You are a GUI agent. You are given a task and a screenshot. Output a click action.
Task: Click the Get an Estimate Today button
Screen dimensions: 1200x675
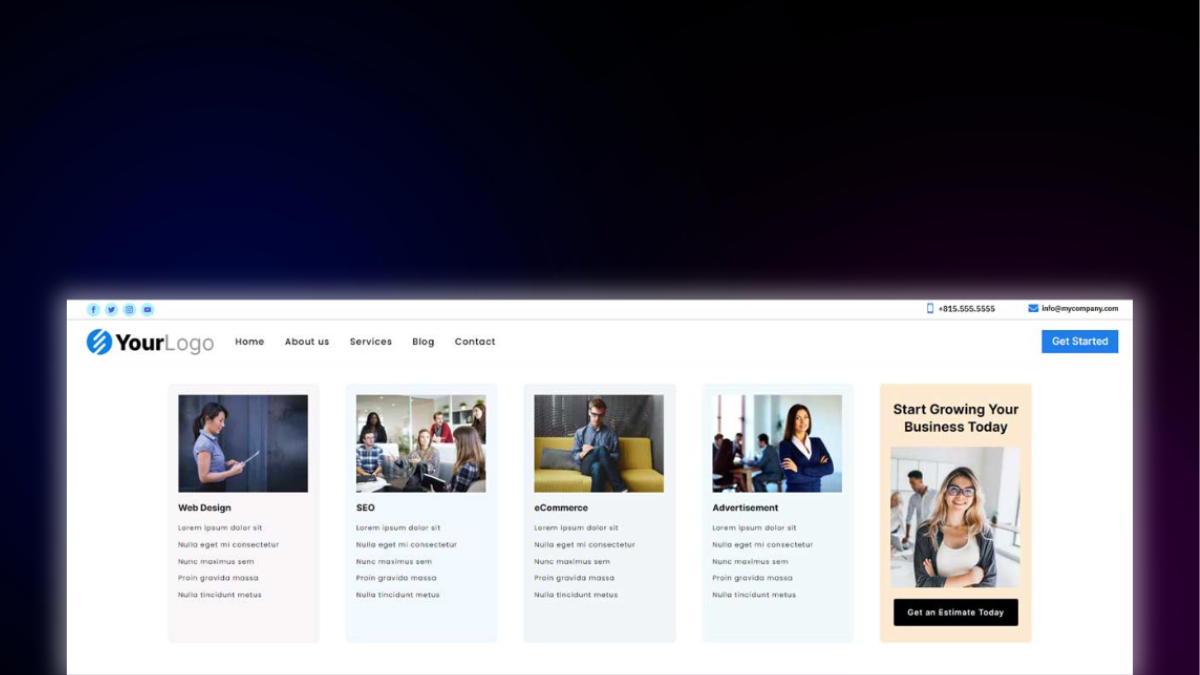pos(955,612)
